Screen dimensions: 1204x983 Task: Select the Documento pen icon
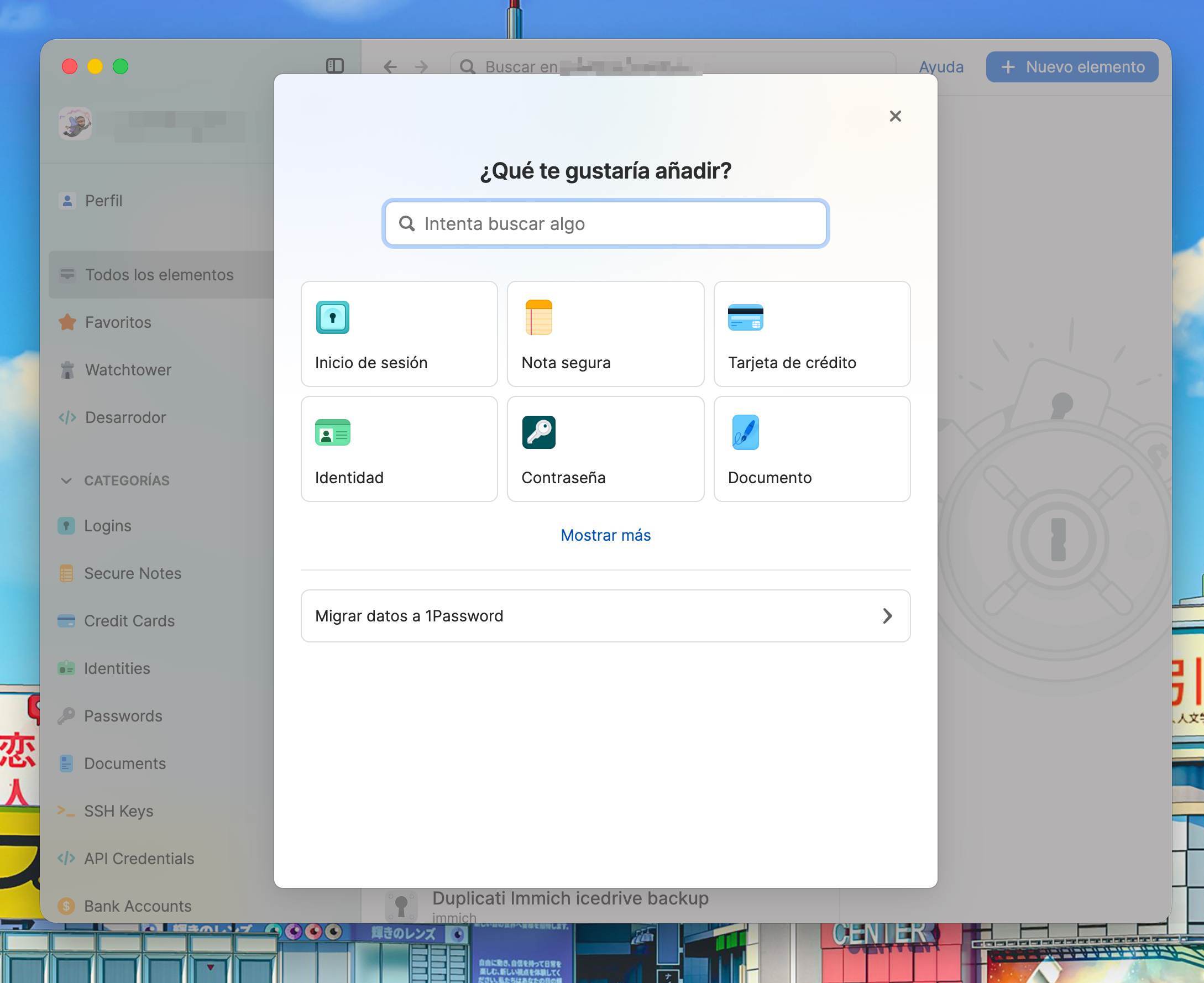click(745, 432)
